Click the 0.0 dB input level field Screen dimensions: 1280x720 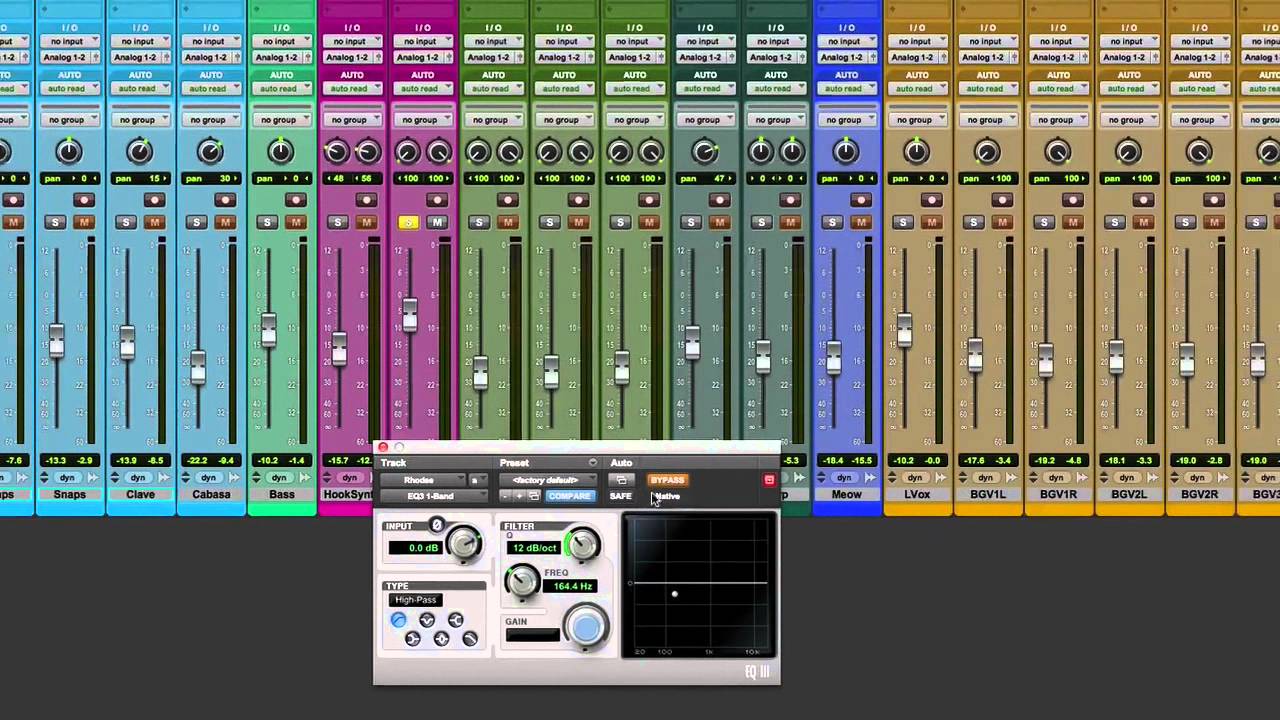click(416, 548)
